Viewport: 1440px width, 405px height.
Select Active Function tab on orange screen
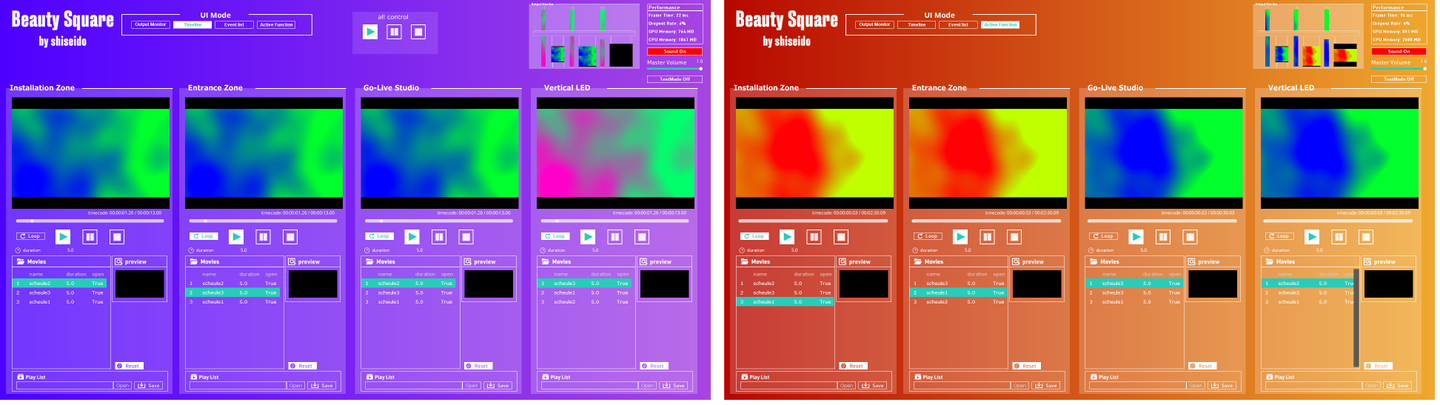(x=1000, y=24)
